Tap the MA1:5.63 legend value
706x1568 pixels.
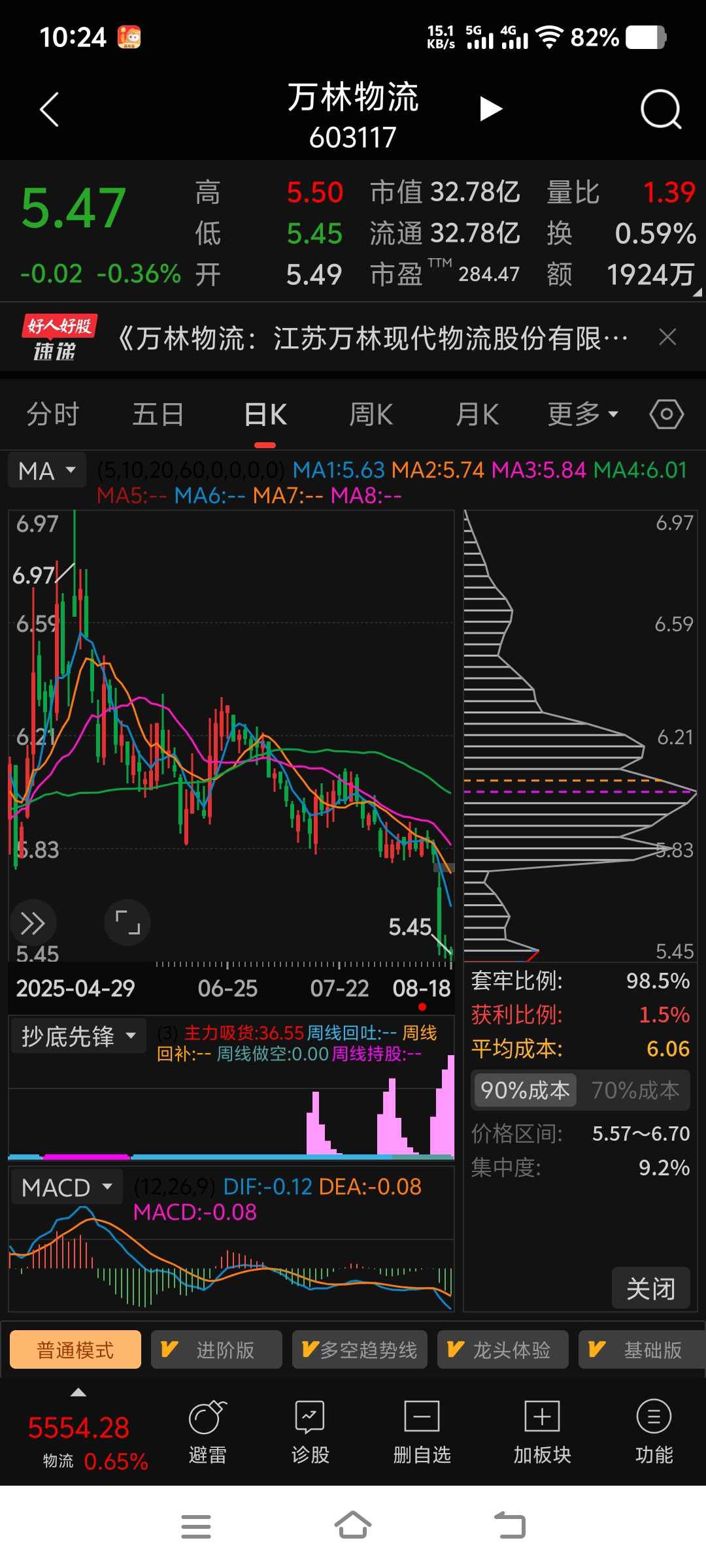pos(339,470)
